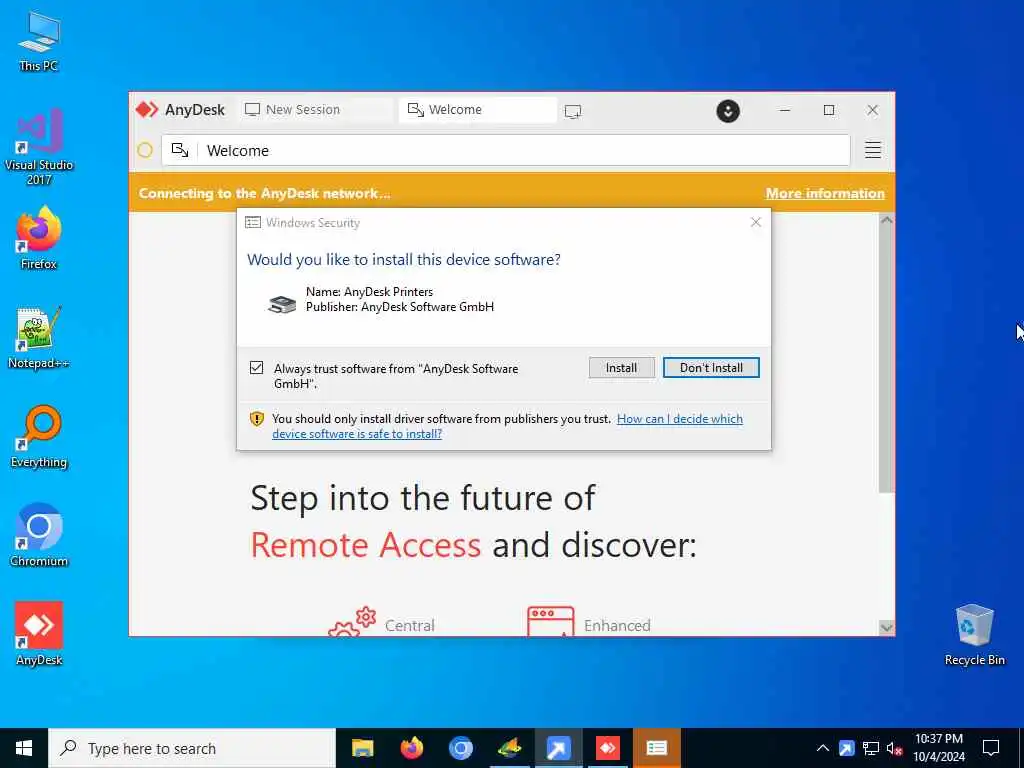Open the Windows Start menu
The width and height of the screenshot is (1024, 768).
24,748
